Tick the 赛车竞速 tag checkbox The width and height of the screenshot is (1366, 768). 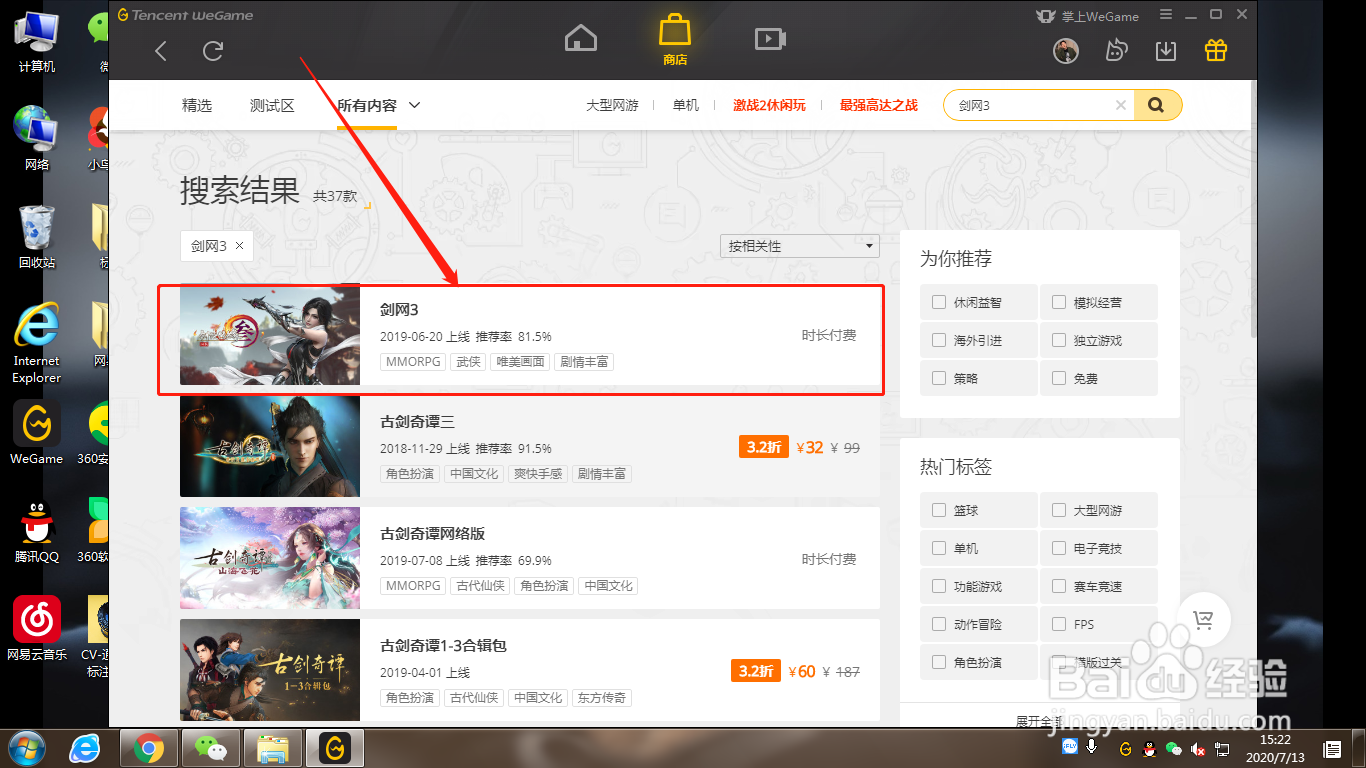coord(1059,586)
